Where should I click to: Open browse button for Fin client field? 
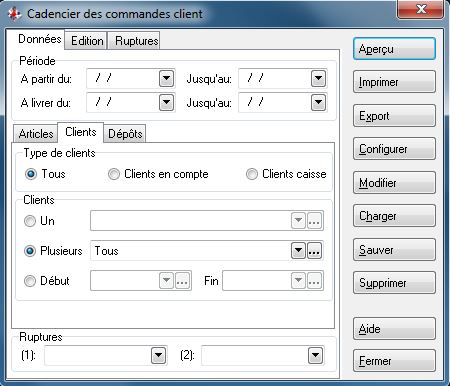(314, 281)
